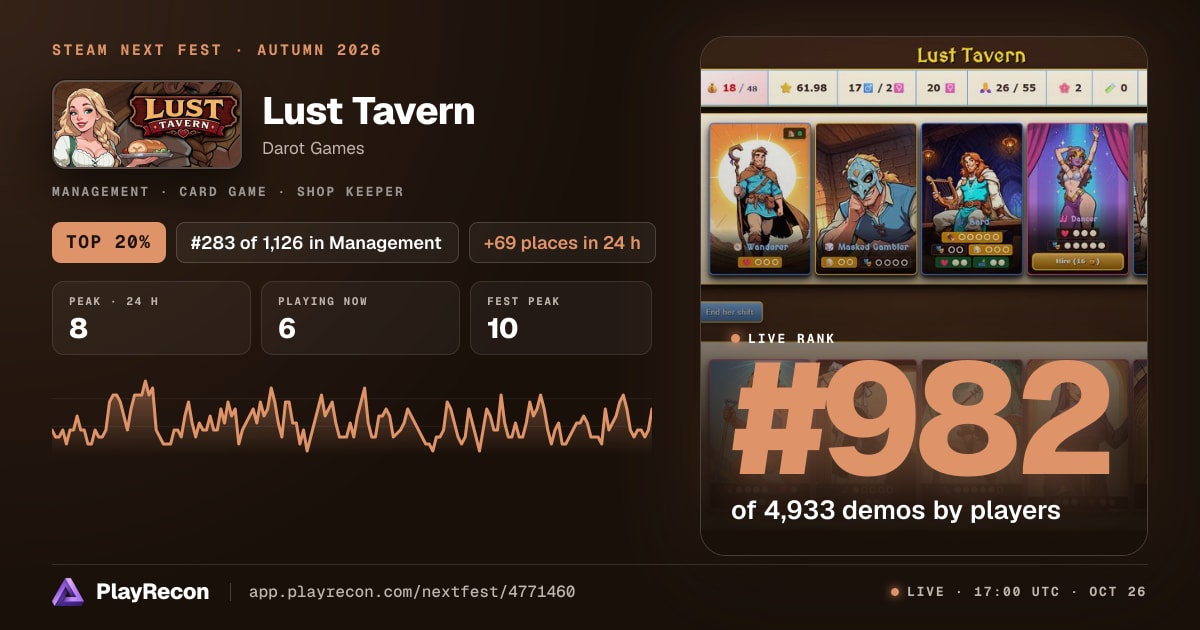Click the money bag icon beside 18 / 48
The height and width of the screenshot is (630, 1200).
point(712,88)
